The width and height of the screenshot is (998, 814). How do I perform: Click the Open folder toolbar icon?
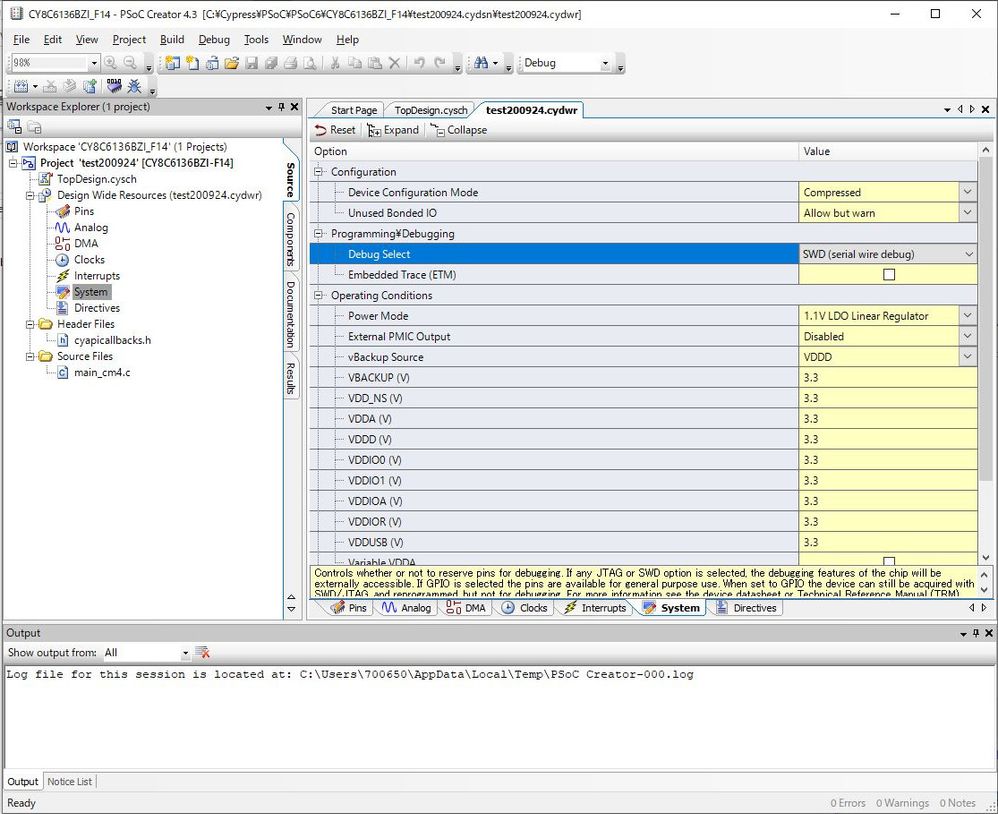pos(231,63)
